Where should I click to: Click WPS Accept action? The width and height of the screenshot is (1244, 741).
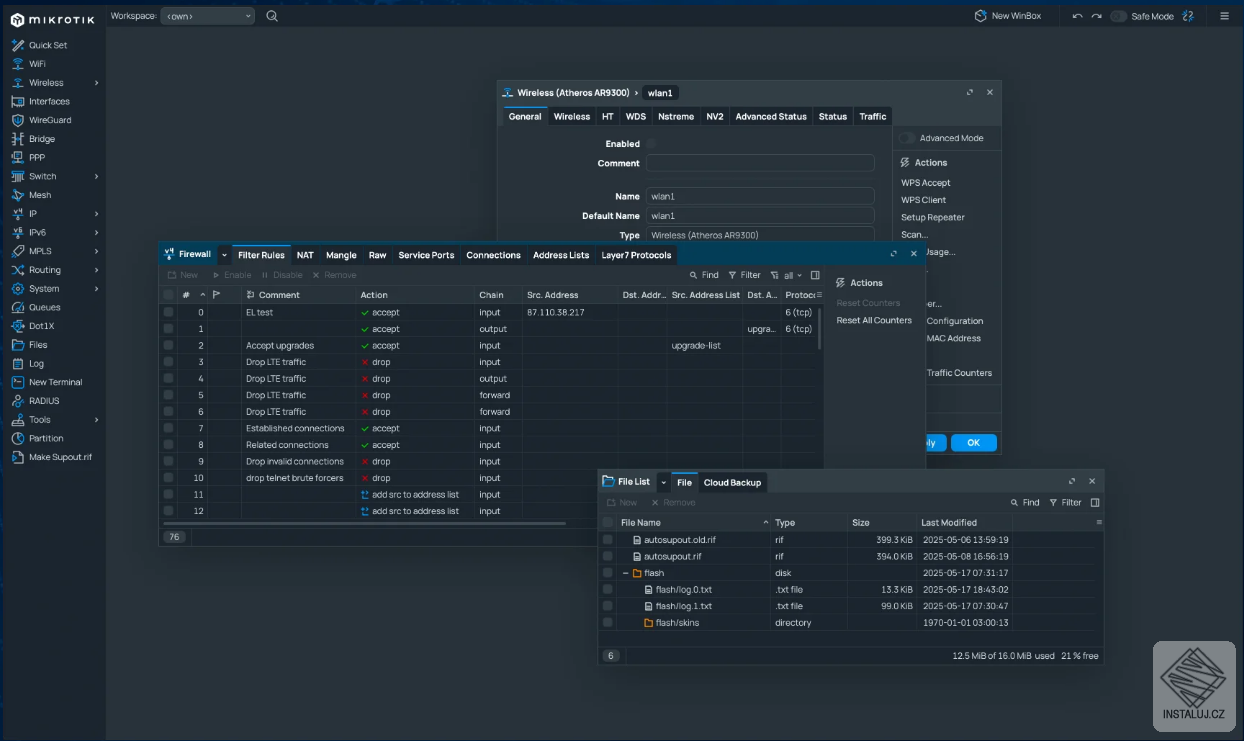point(925,183)
